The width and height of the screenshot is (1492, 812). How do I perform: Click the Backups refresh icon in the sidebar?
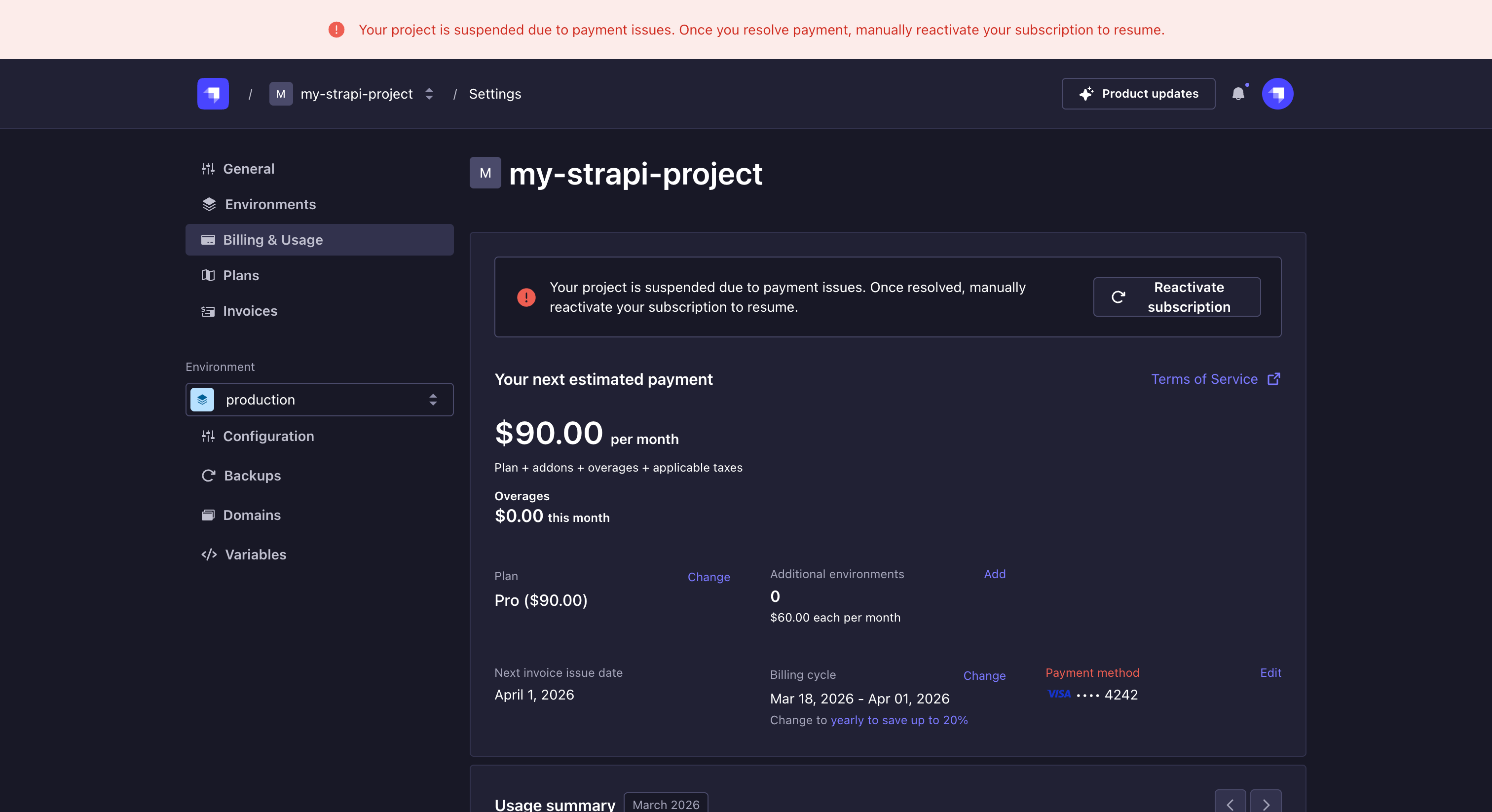(208, 476)
